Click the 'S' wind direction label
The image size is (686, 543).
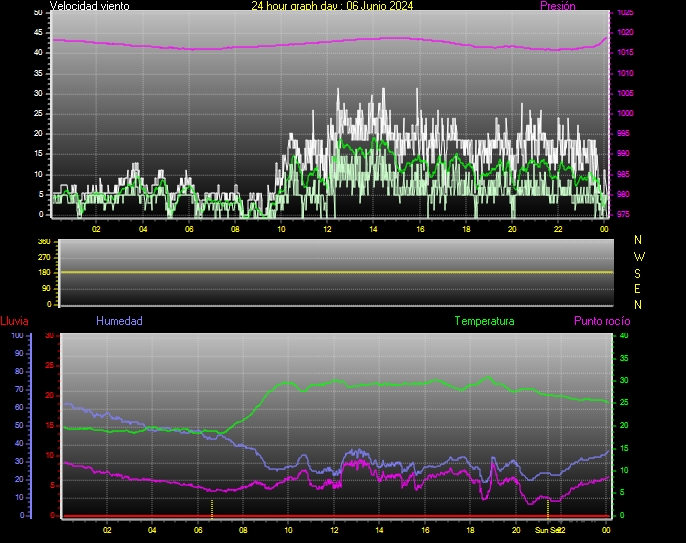point(637,273)
